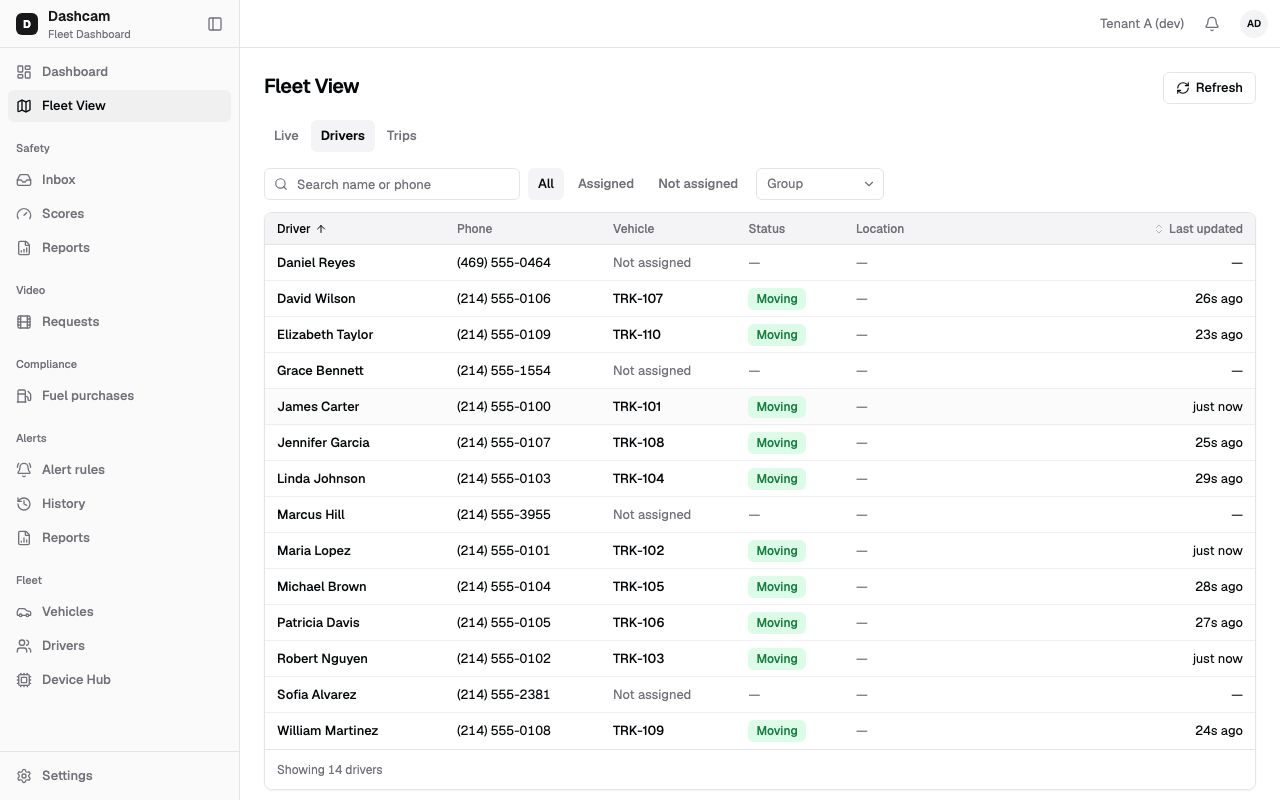Select the All filter option
This screenshot has height=800, width=1280.
point(546,184)
